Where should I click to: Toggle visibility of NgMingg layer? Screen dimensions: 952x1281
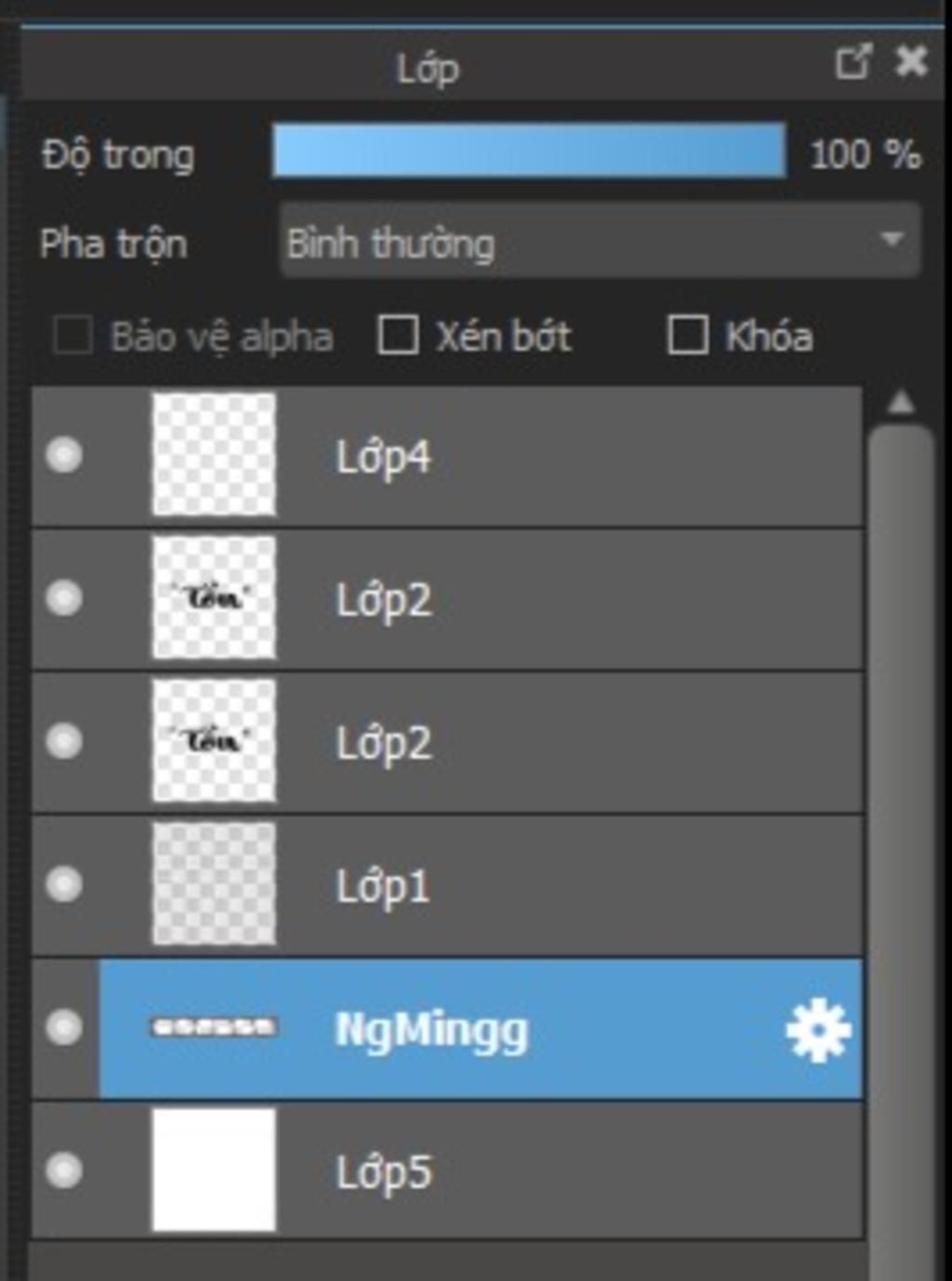tap(64, 1027)
